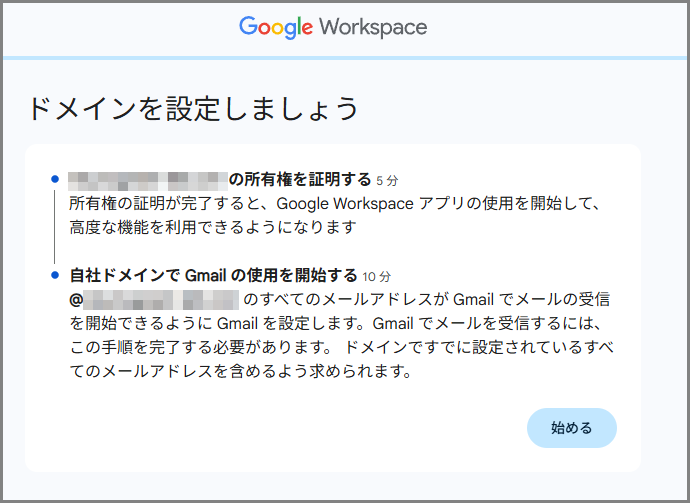The image size is (690, 503).
Task: Click the Google Workspace logo
Action: pos(333,27)
